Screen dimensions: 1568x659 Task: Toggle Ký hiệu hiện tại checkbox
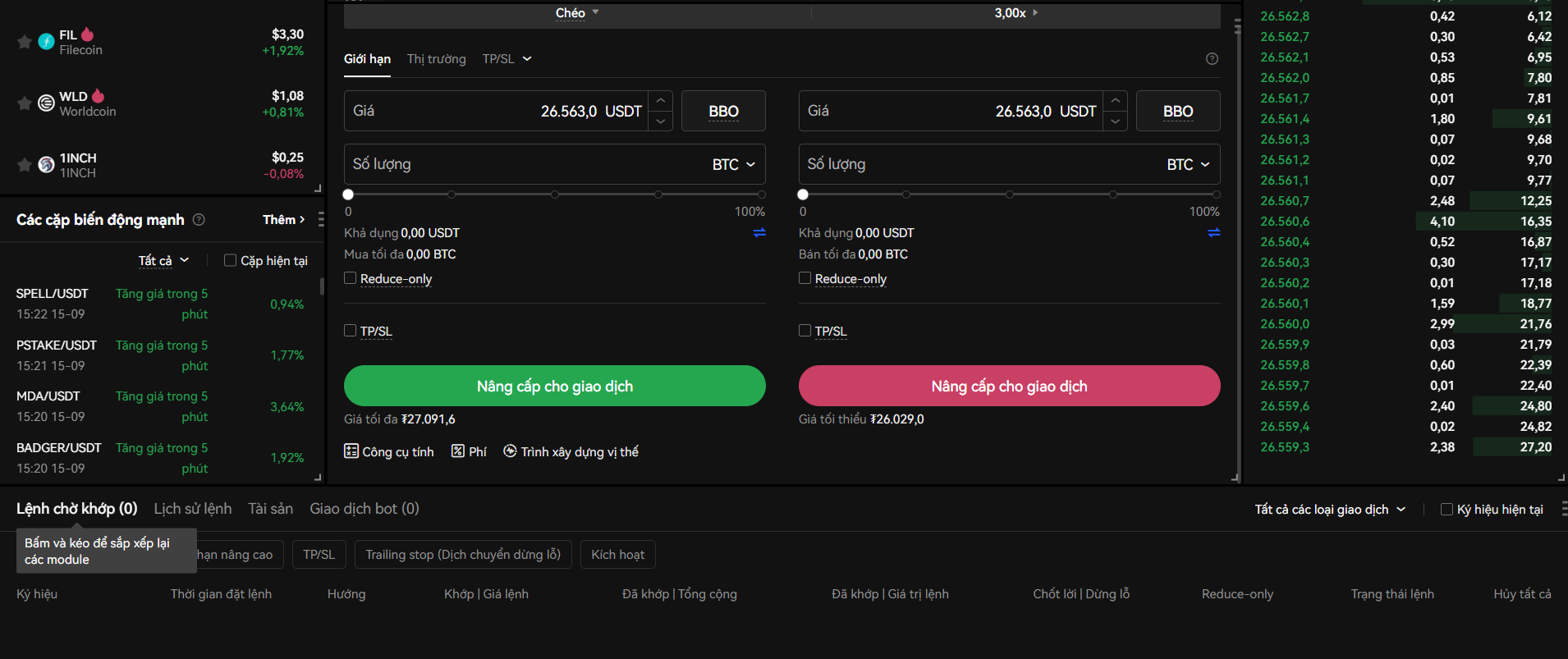point(1447,510)
